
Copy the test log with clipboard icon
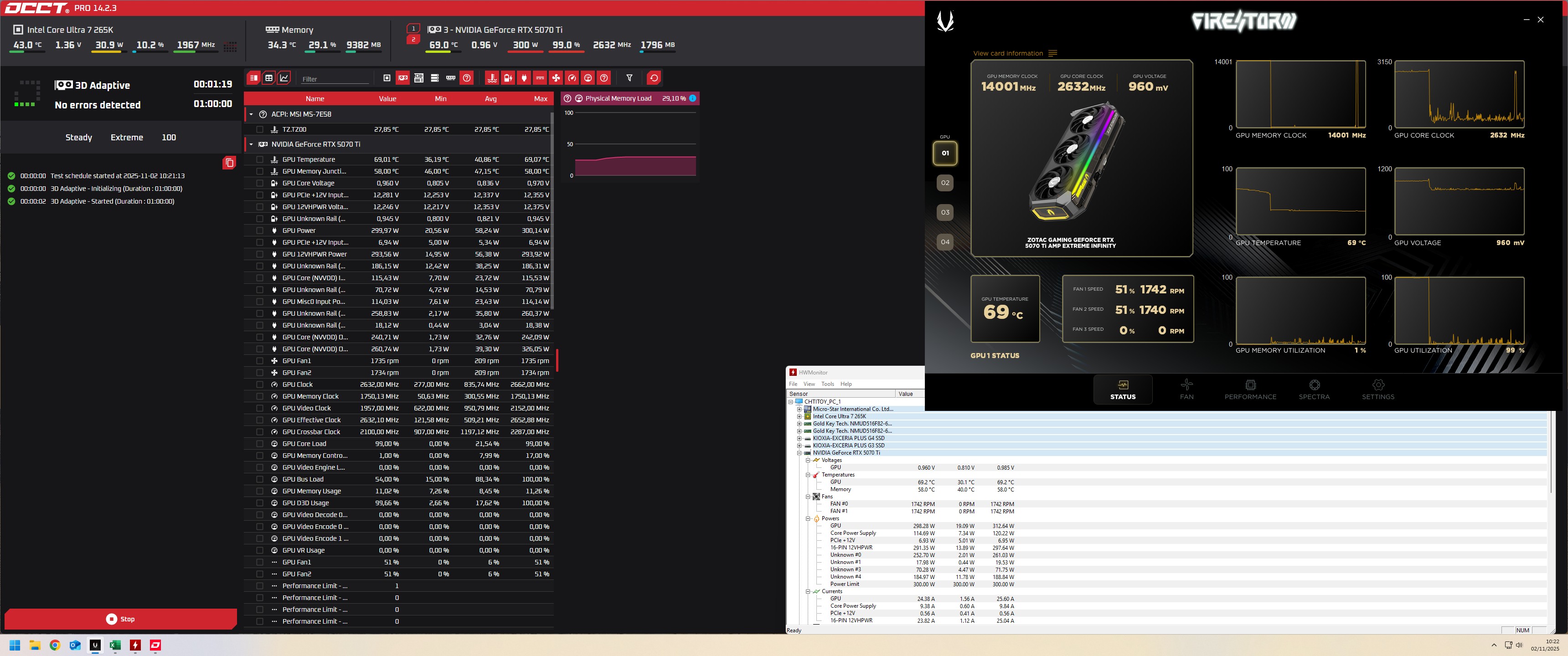coord(229,163)
